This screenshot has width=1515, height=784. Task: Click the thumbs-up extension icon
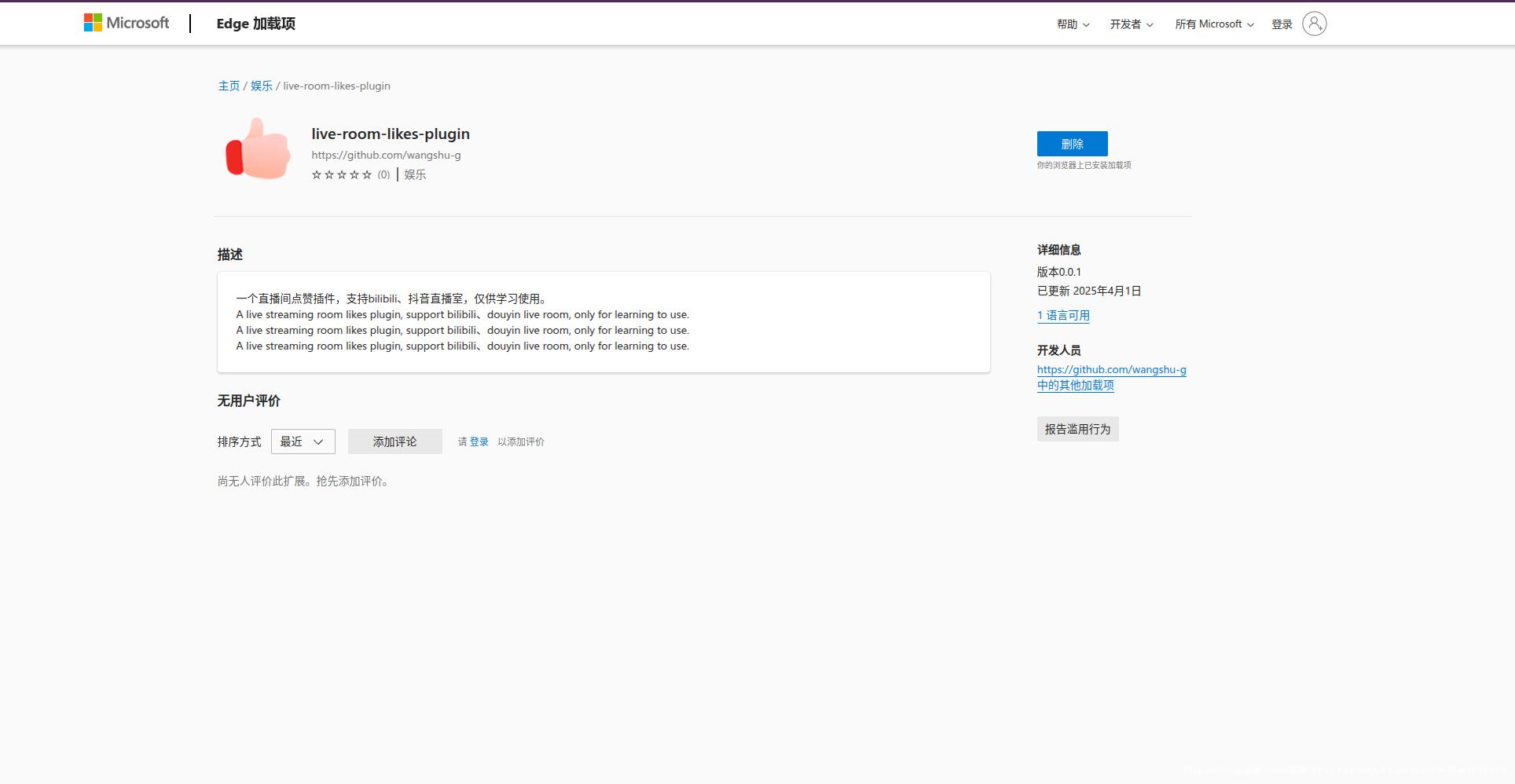(258, 149)
